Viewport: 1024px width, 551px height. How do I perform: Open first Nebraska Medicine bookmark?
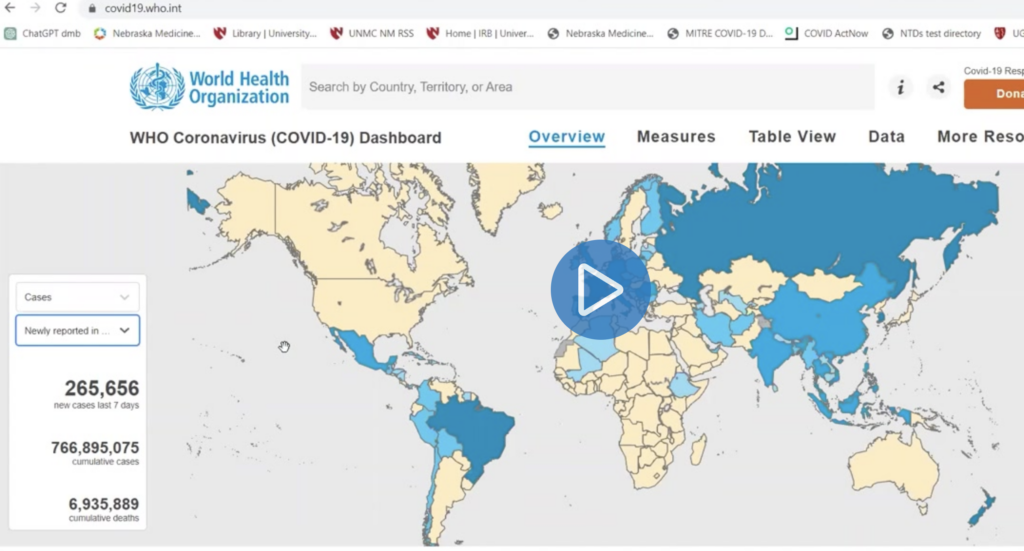pyautogui.click(x=147, y=33)
